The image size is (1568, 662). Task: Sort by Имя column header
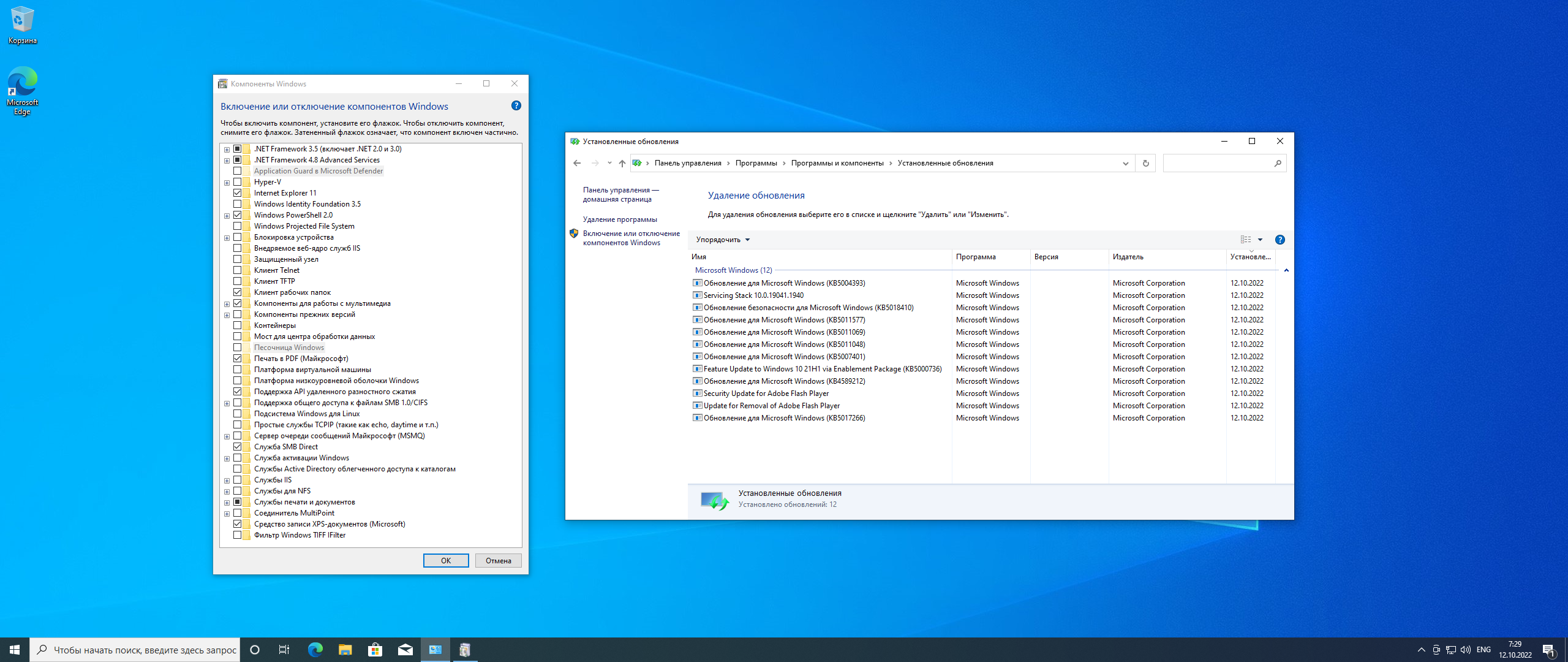coord(820,257)
